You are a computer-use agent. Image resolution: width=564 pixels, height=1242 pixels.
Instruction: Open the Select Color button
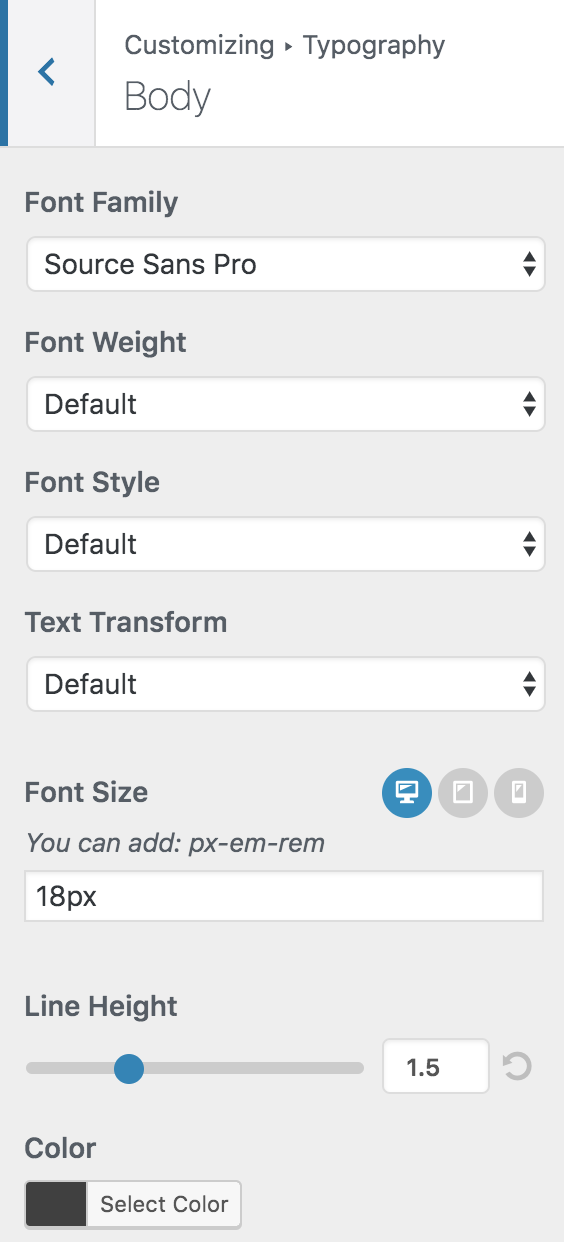(164, 1204)
